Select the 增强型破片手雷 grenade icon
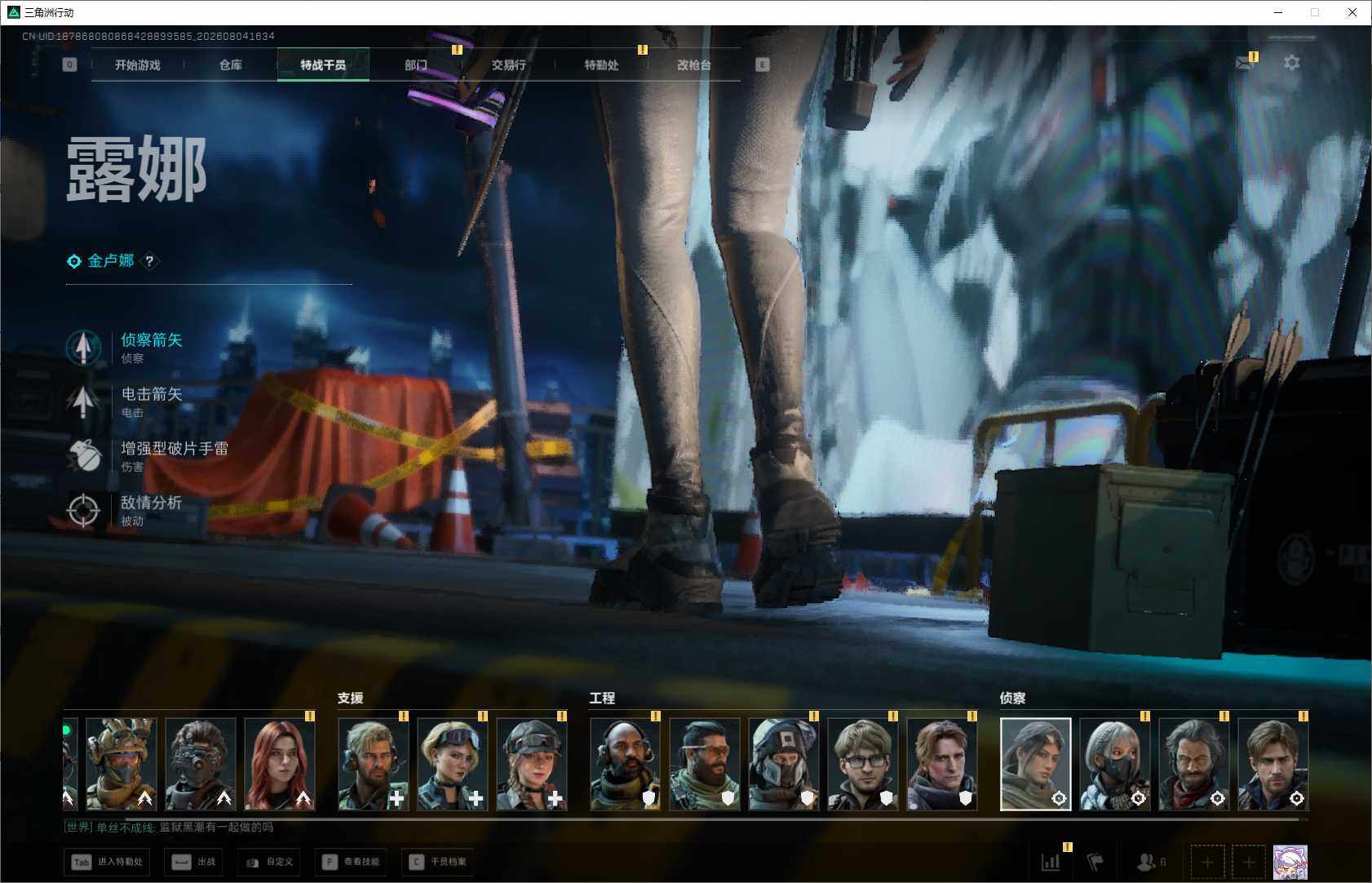 (83, 456)
